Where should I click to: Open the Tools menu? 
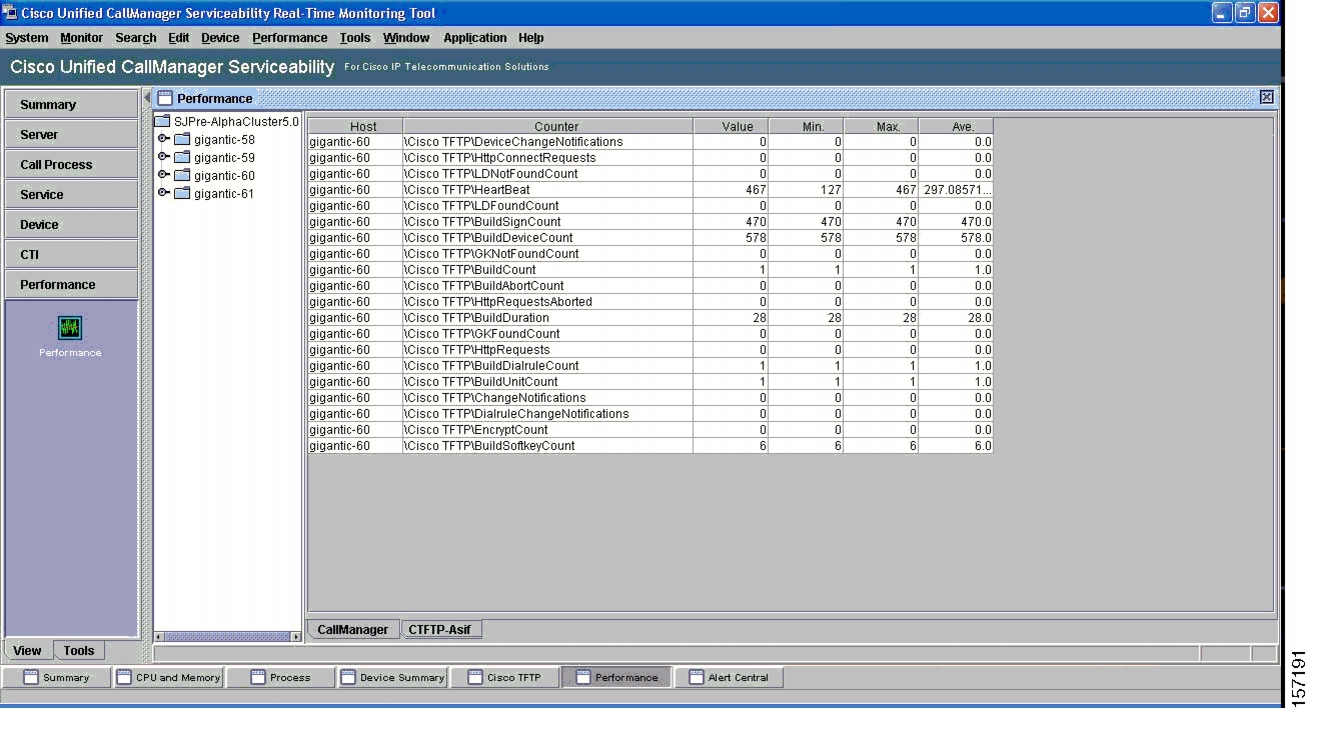(355, 38)
